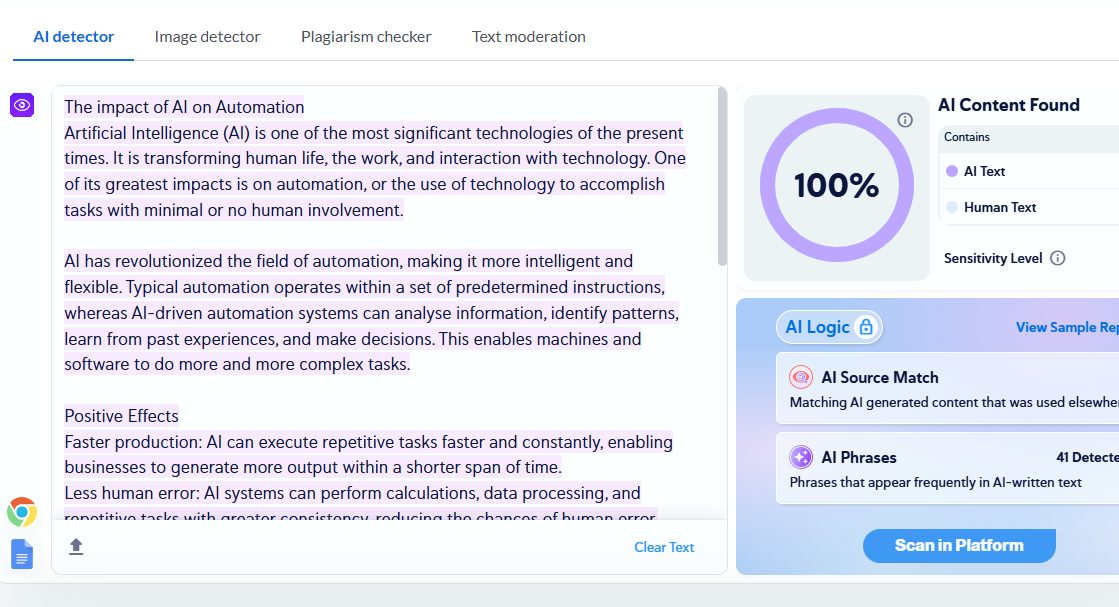Click the AI Source Match icon
1119x607 pixels.
[x=801, y=377]
